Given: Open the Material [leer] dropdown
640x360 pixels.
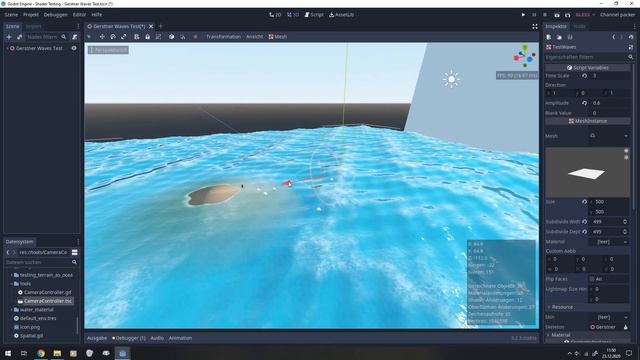Looking at the screenshot, I should click(x=608, y=242).
